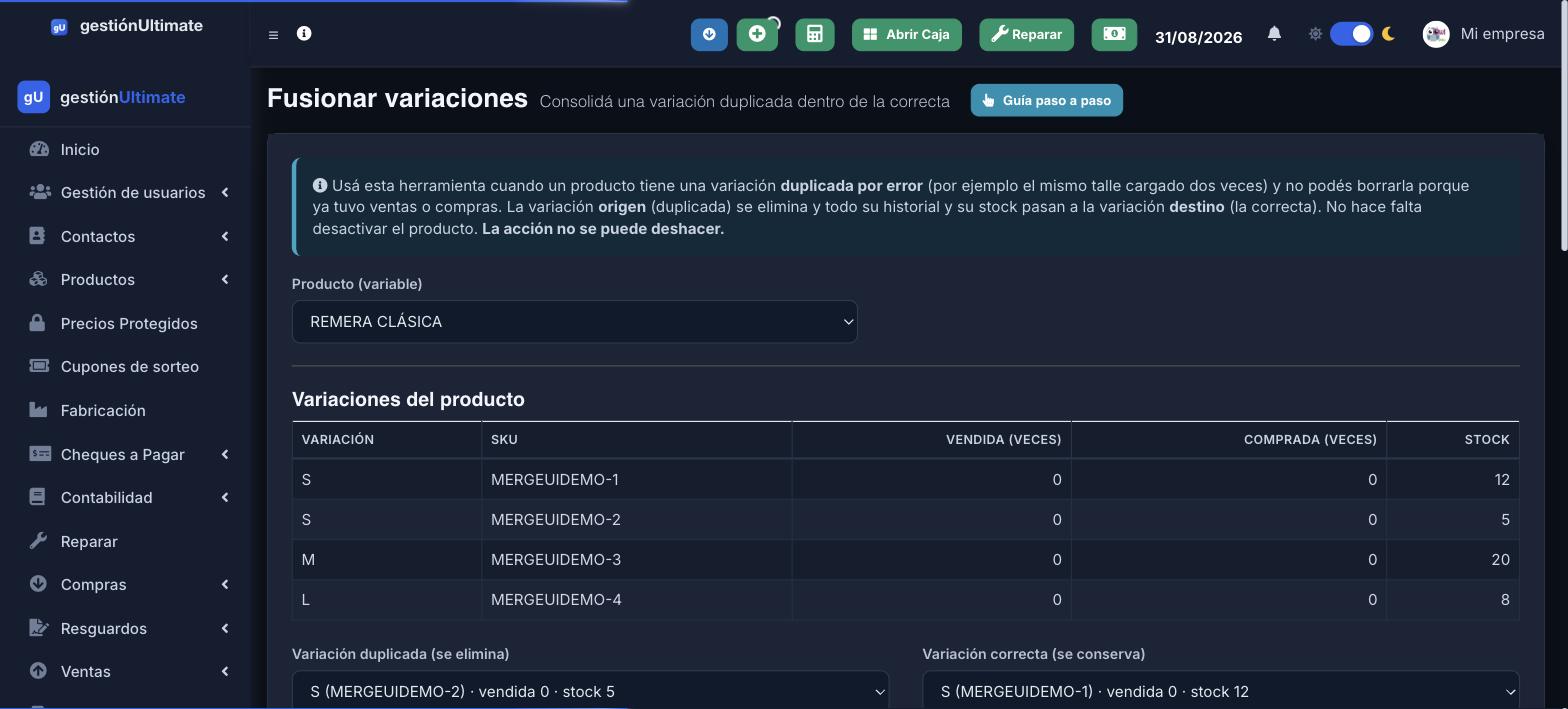Click the Ventas arrow-up circle icon
Image resolution: width=1568 pixels, height=709 pixels.
[38, 671]
